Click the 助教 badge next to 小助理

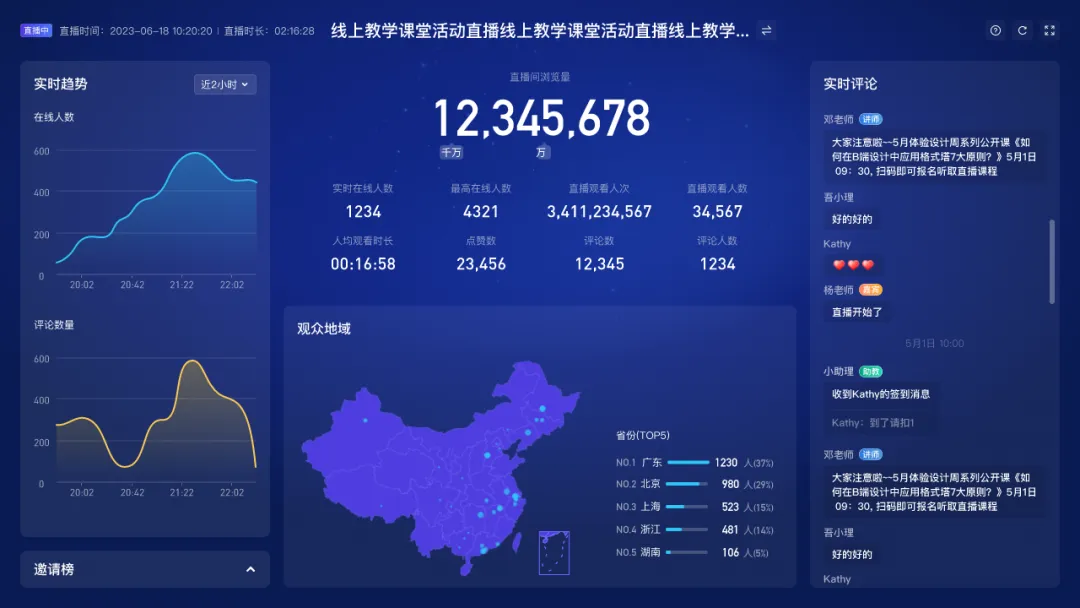pos(871,372)
